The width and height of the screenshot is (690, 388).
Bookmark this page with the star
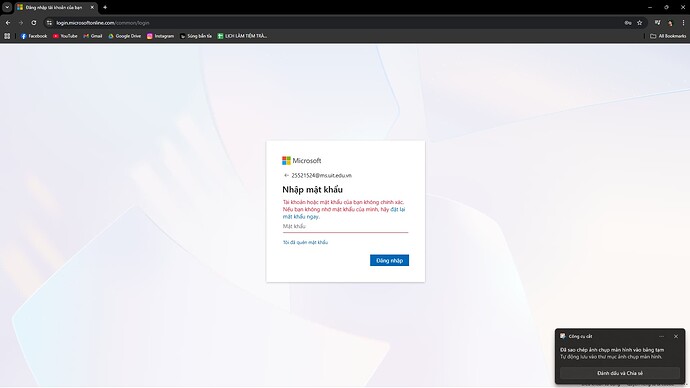639,23
